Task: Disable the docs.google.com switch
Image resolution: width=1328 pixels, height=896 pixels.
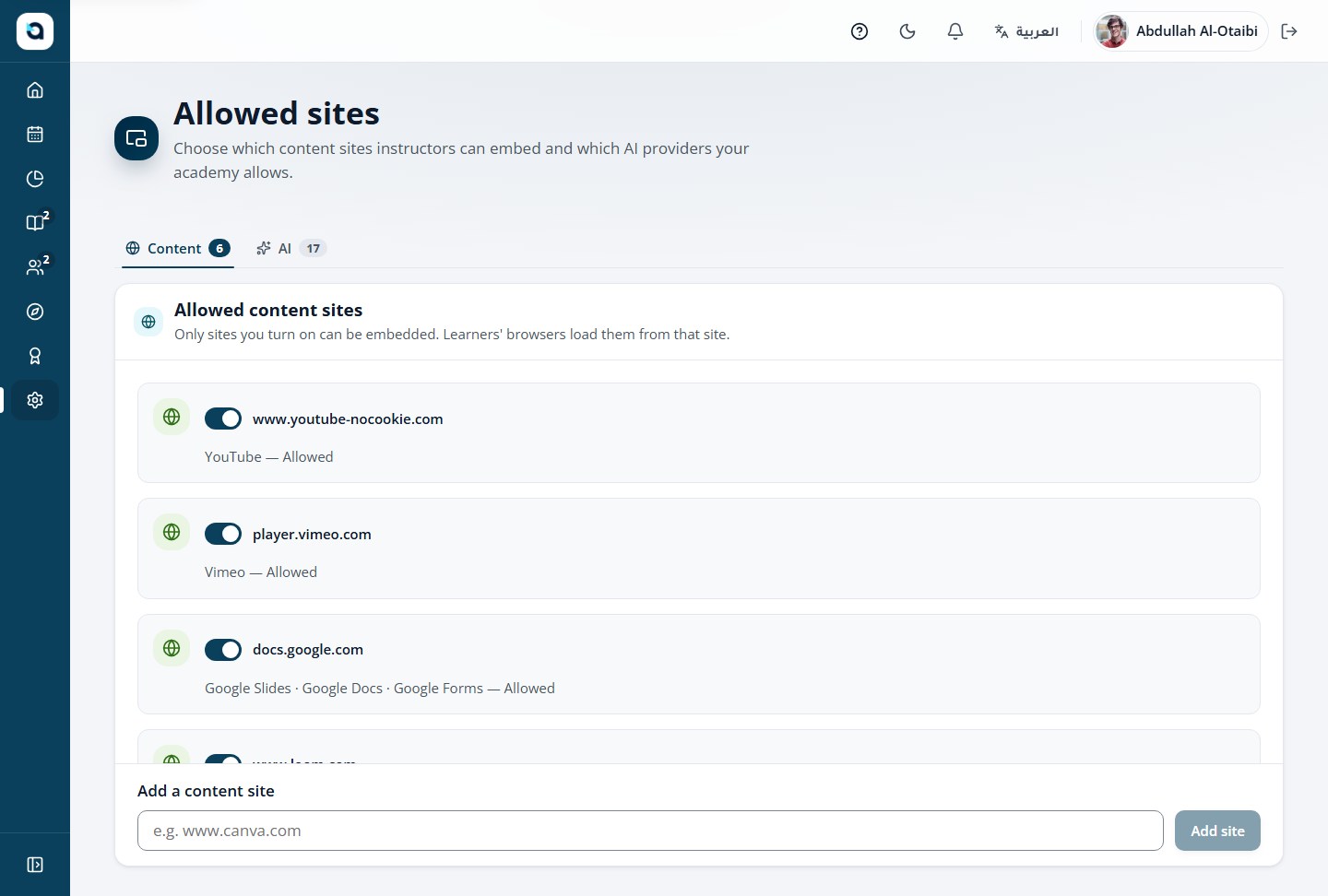Action: coord(223,650)
